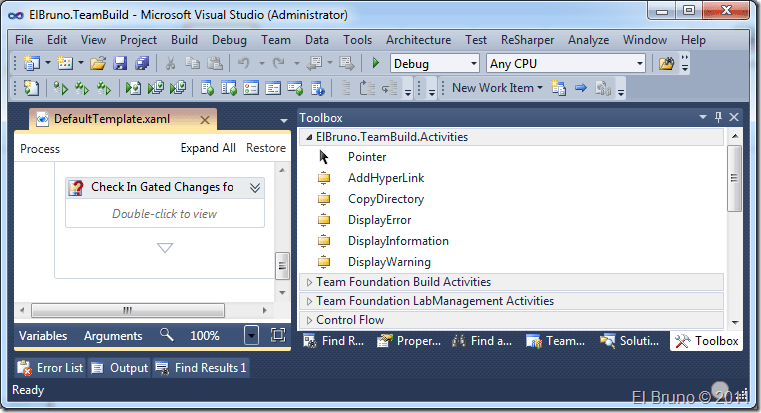Select the CopyDirectory activity in Toolbox
This screenshot has height=413, width=761.
point(385,199)
